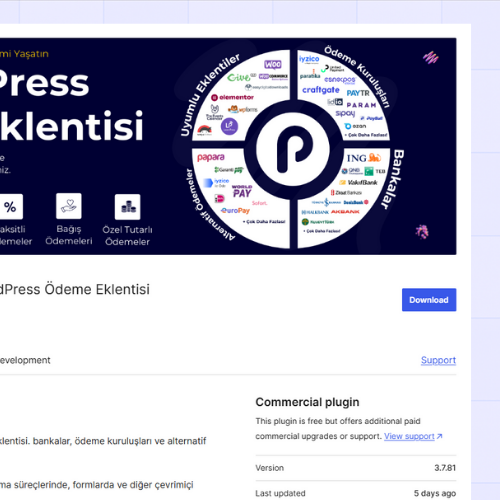Click the Bağış Ödemeleri heart-hand icon
500x500 pixels.
69,206
